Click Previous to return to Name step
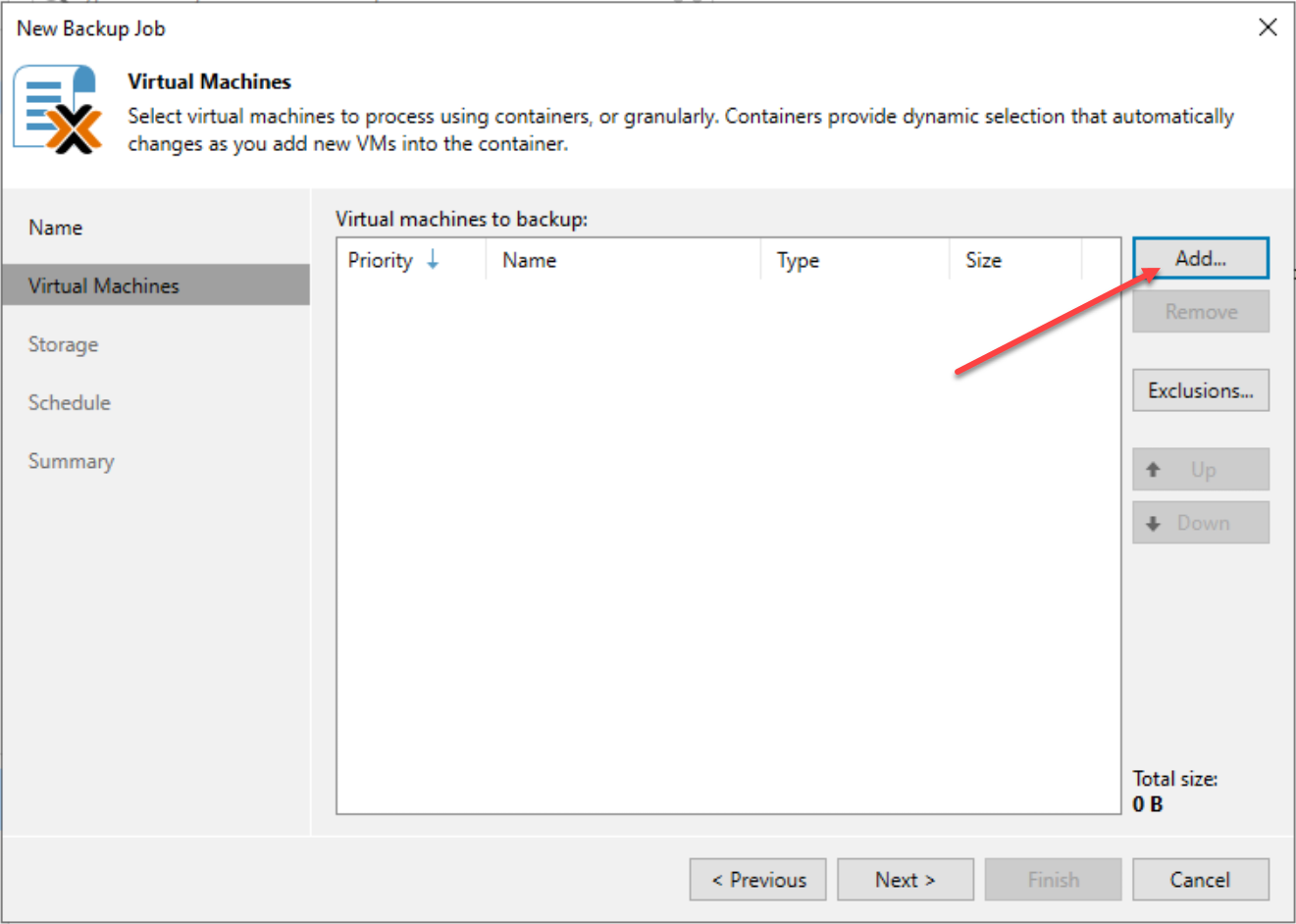This screenshot has width=1296, height=924. pos(756,879)
